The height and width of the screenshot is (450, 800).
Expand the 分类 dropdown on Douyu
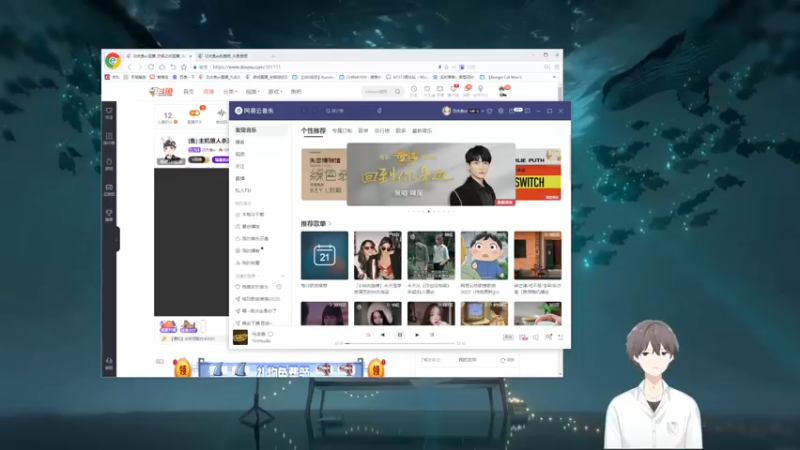click(x=230, y=92)
